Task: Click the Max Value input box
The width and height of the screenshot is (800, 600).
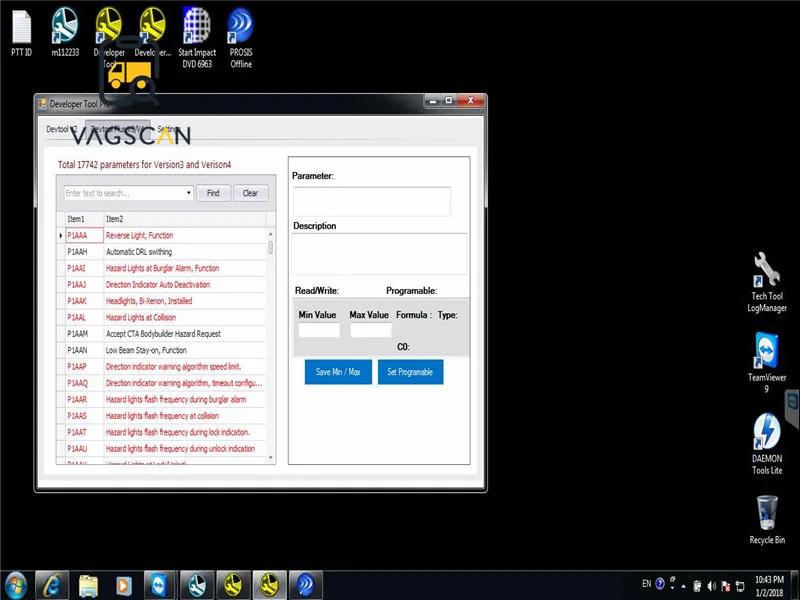Action: tap(371, 330)
